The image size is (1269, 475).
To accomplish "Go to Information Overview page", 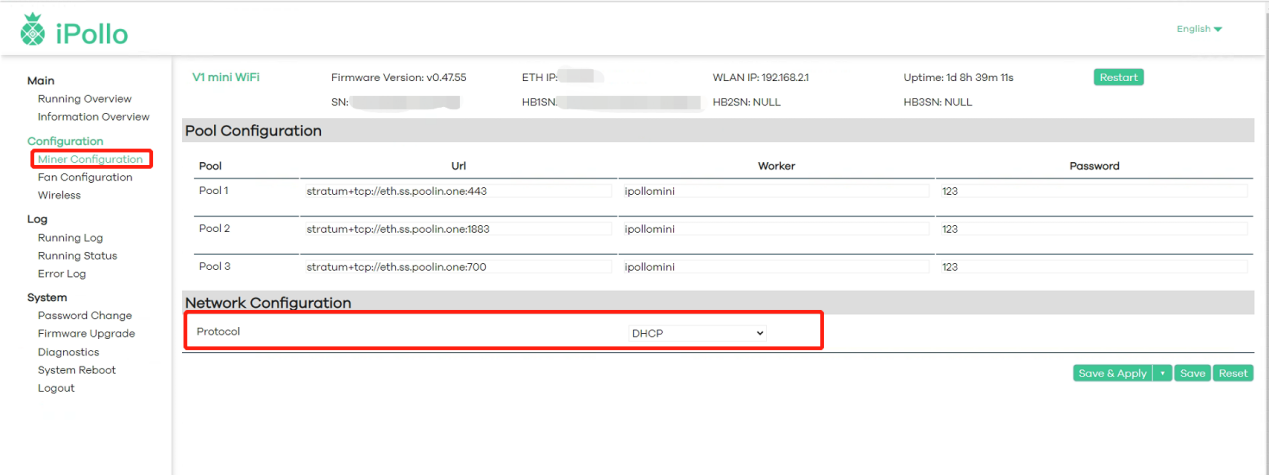I will (x=93, y=117).
